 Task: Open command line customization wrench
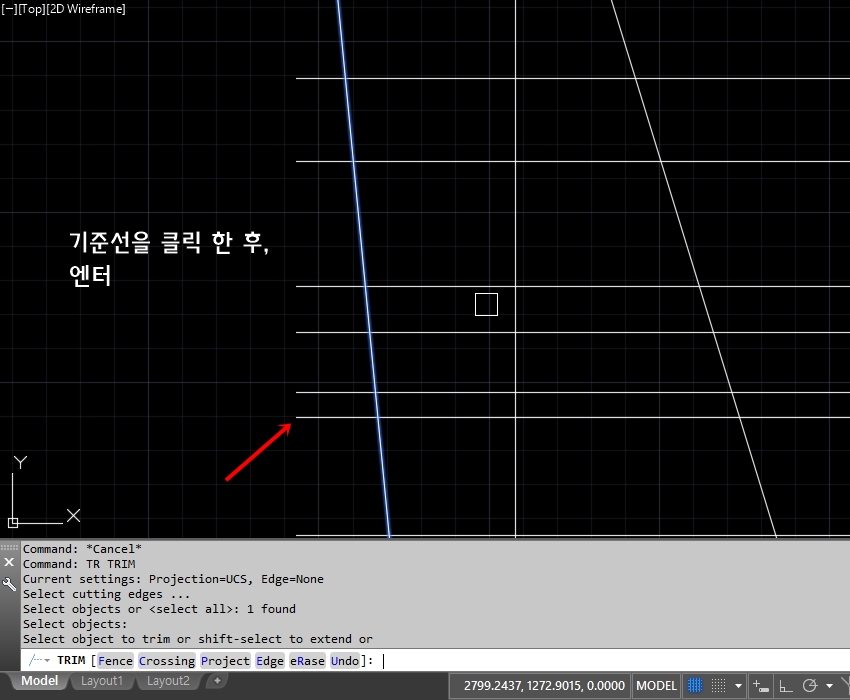pos(9,584)
